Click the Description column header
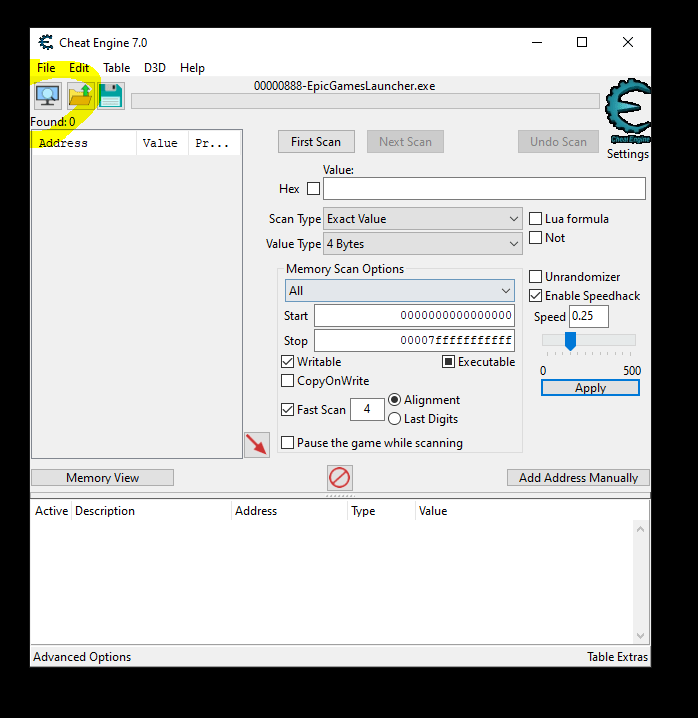 [x=151, y=511]
